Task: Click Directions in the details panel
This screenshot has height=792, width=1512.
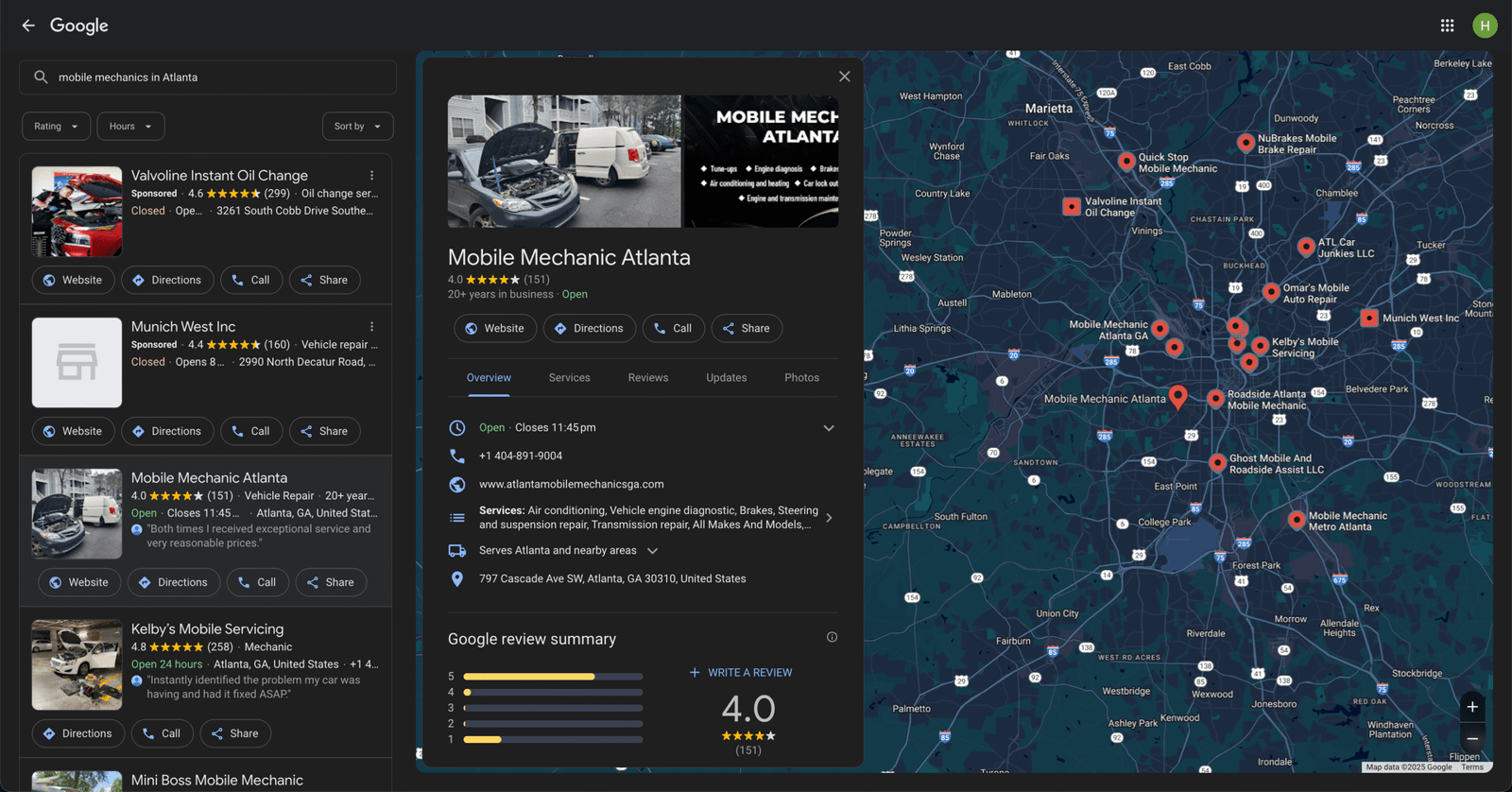Action: (x=590, y=328)
